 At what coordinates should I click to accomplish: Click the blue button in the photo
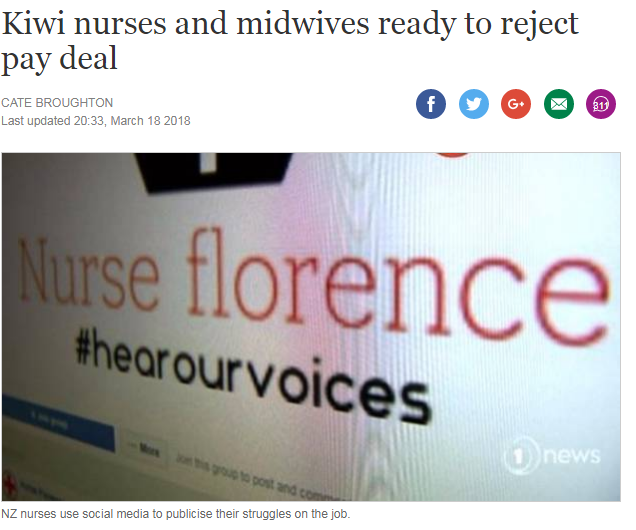click(x=58, y=424)
